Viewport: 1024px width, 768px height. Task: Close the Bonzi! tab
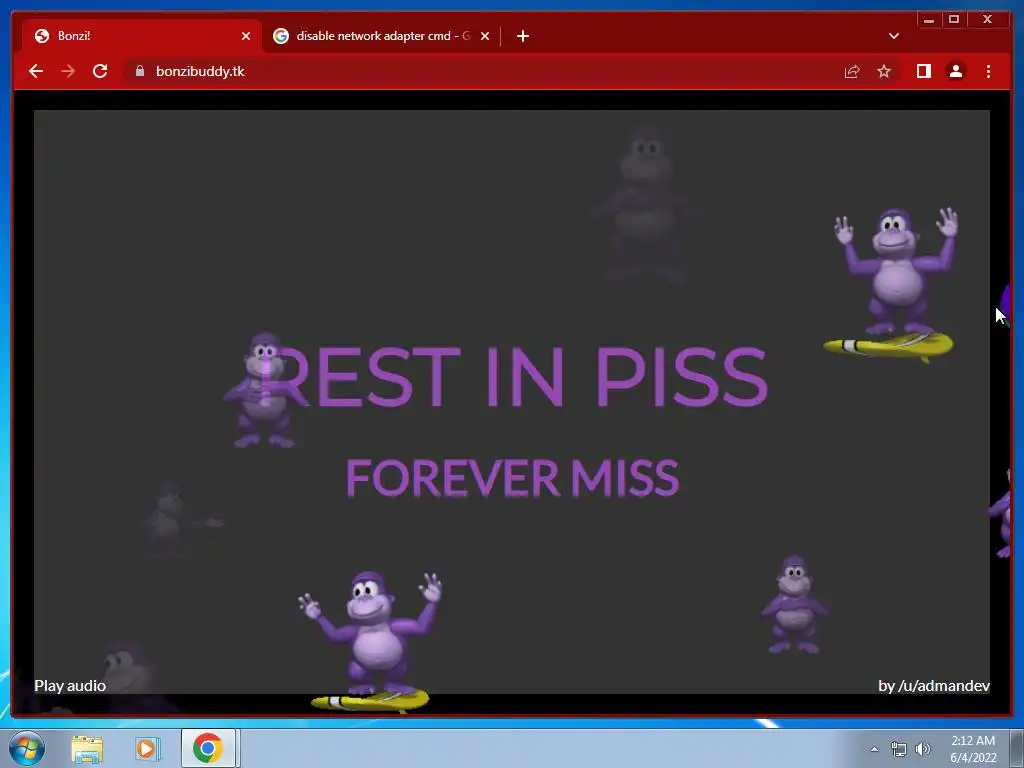pos(246,36)
